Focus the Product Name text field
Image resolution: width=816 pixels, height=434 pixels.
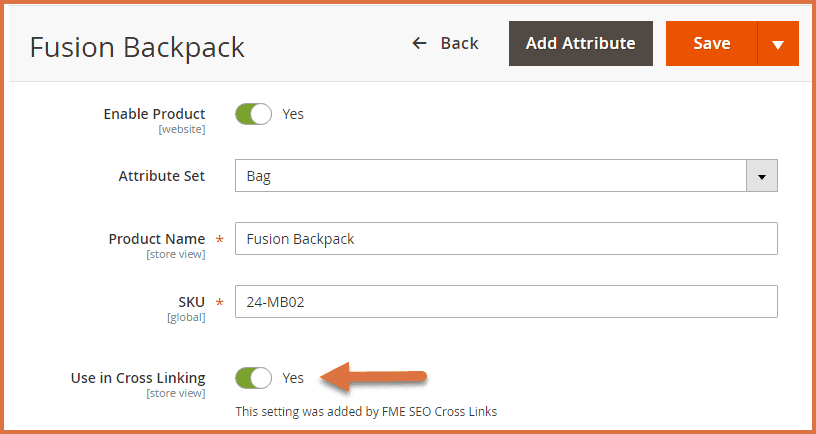pyautogui.click(x=506, y=239)
